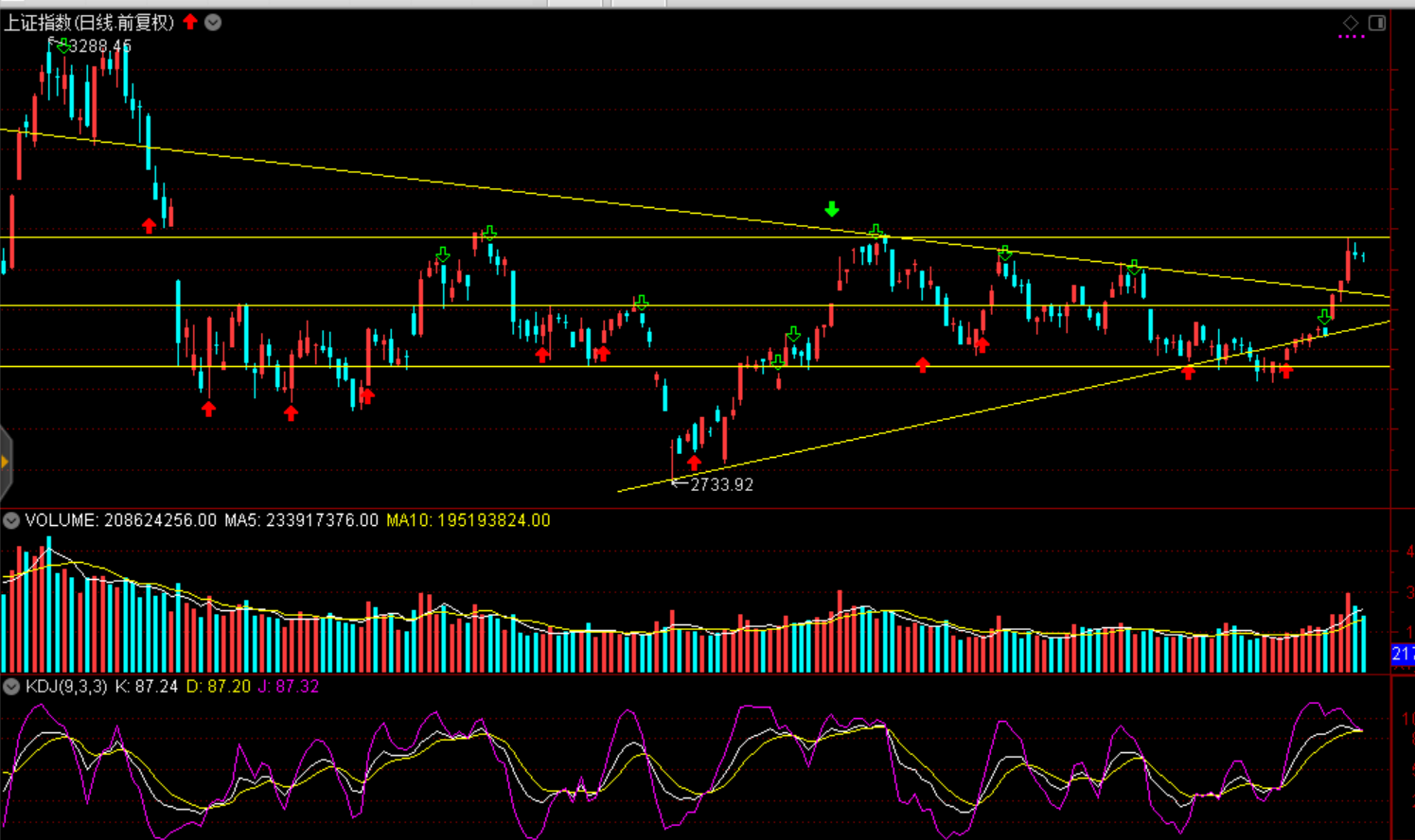Select the 上证指数(日线.前复权) chart title
Screen dimensions: 1415x840
point(89,22)
